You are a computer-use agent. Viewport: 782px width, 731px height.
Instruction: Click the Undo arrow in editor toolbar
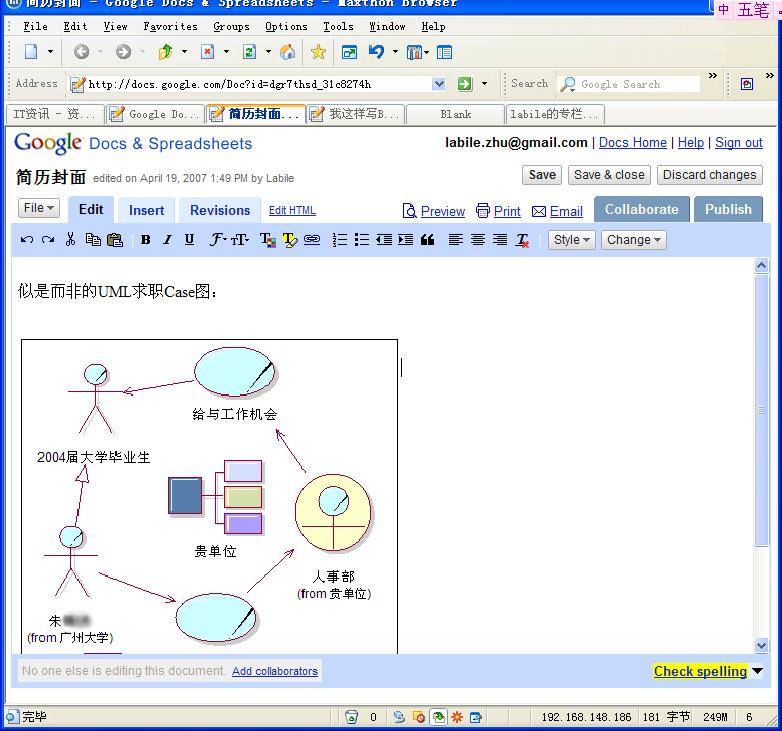27,240
